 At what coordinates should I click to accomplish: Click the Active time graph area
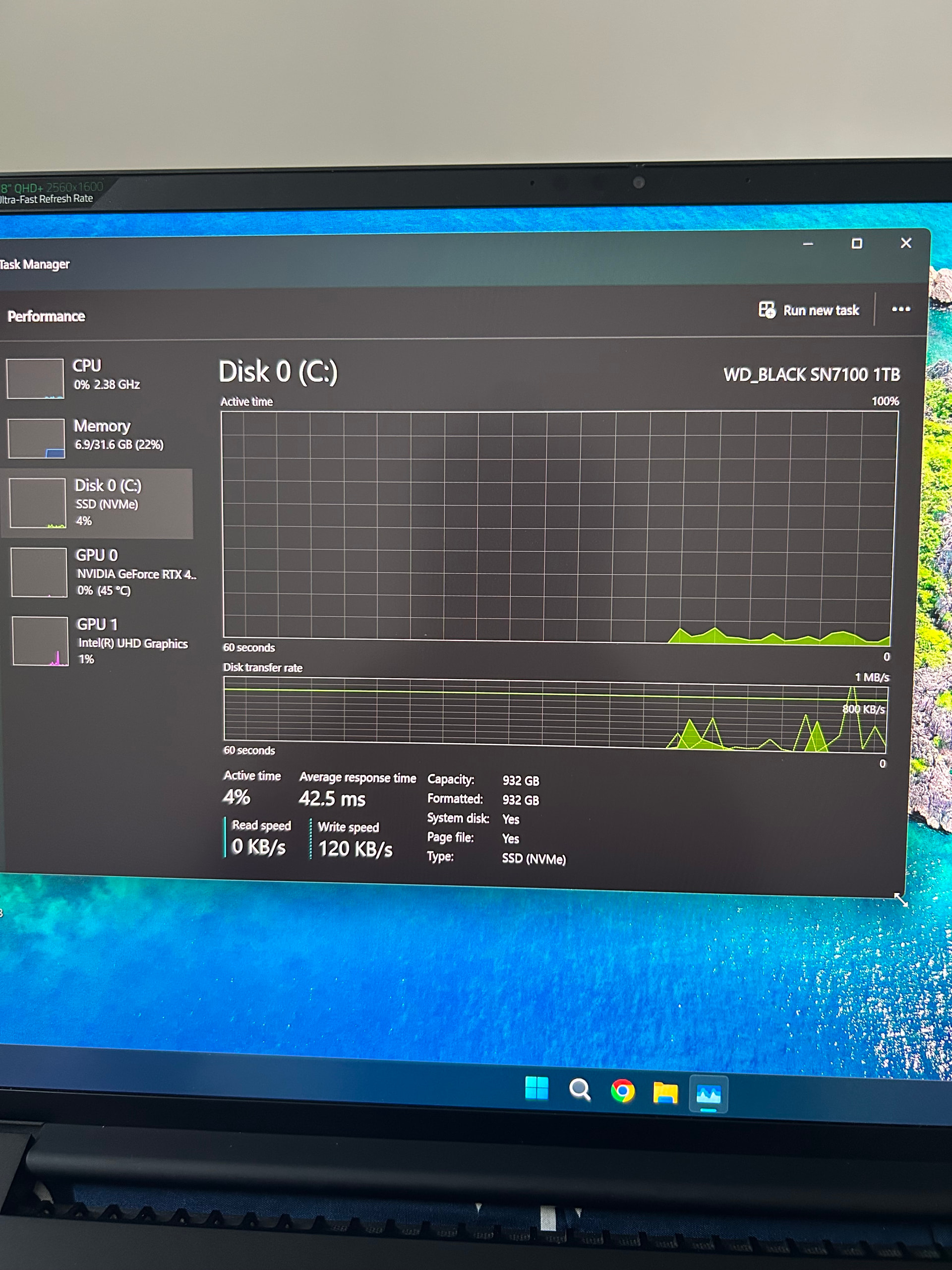[557, 525]
